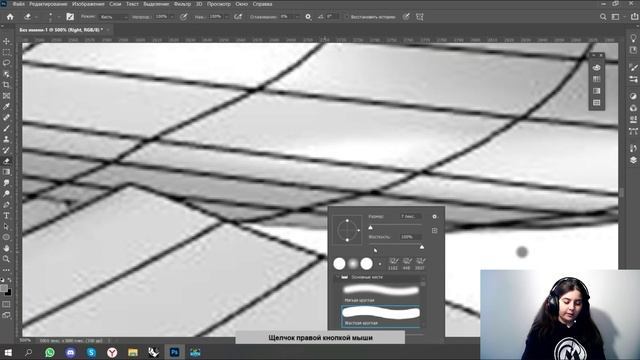The width and height of the screenshot is (640, 360).
Task: Select the Pen tool
Action: pos(7,204)
